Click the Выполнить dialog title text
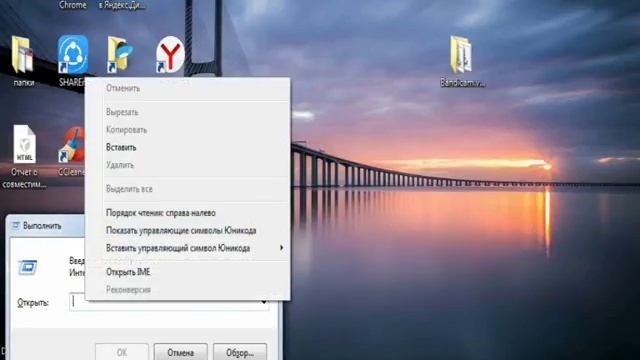 click(42, 226)
